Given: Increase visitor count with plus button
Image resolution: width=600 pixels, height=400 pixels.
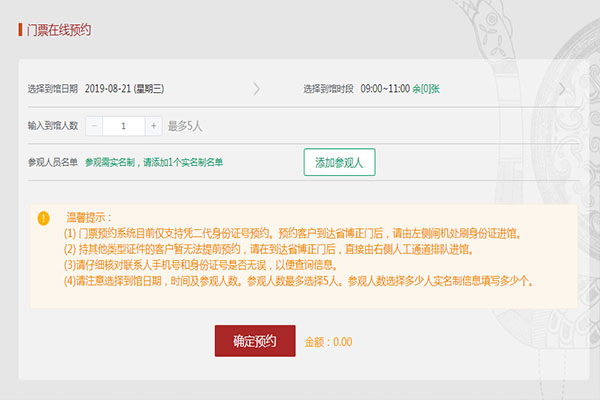Looking at the screenshot, I should tap(153, 126).
